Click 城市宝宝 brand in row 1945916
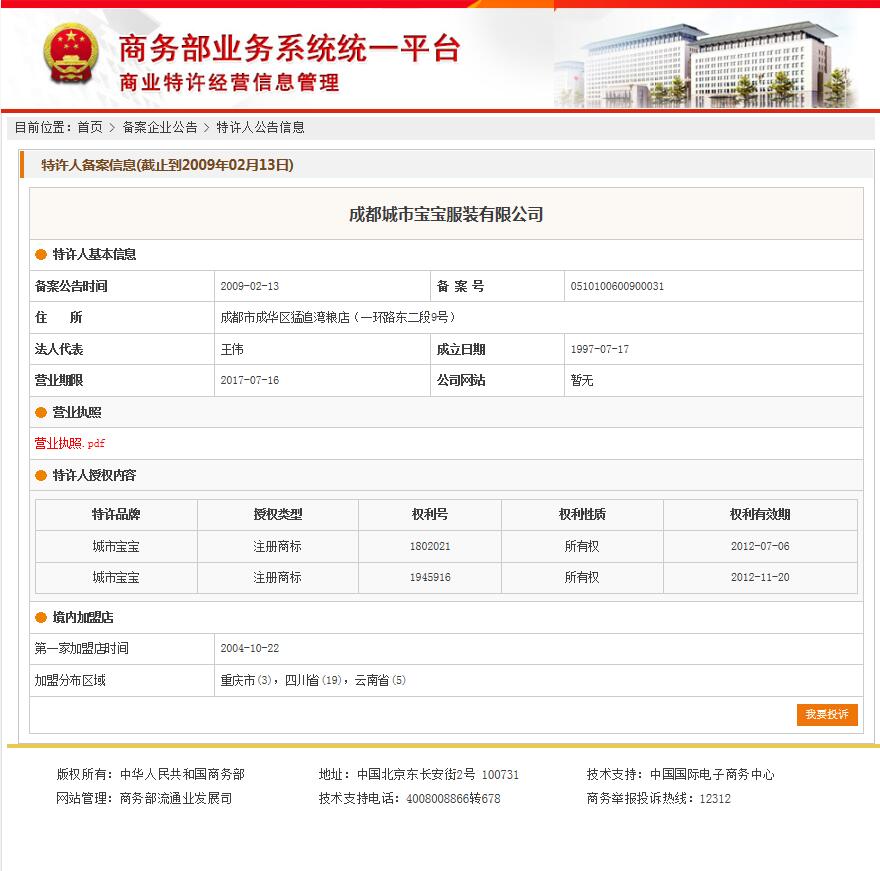 [x=116, y=577]
